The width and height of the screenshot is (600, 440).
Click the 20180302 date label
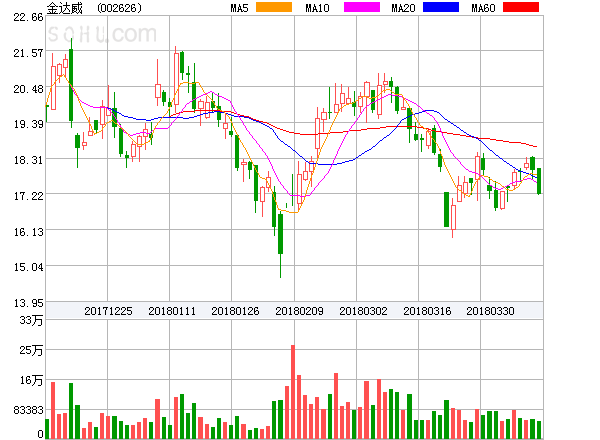point(363,311)
